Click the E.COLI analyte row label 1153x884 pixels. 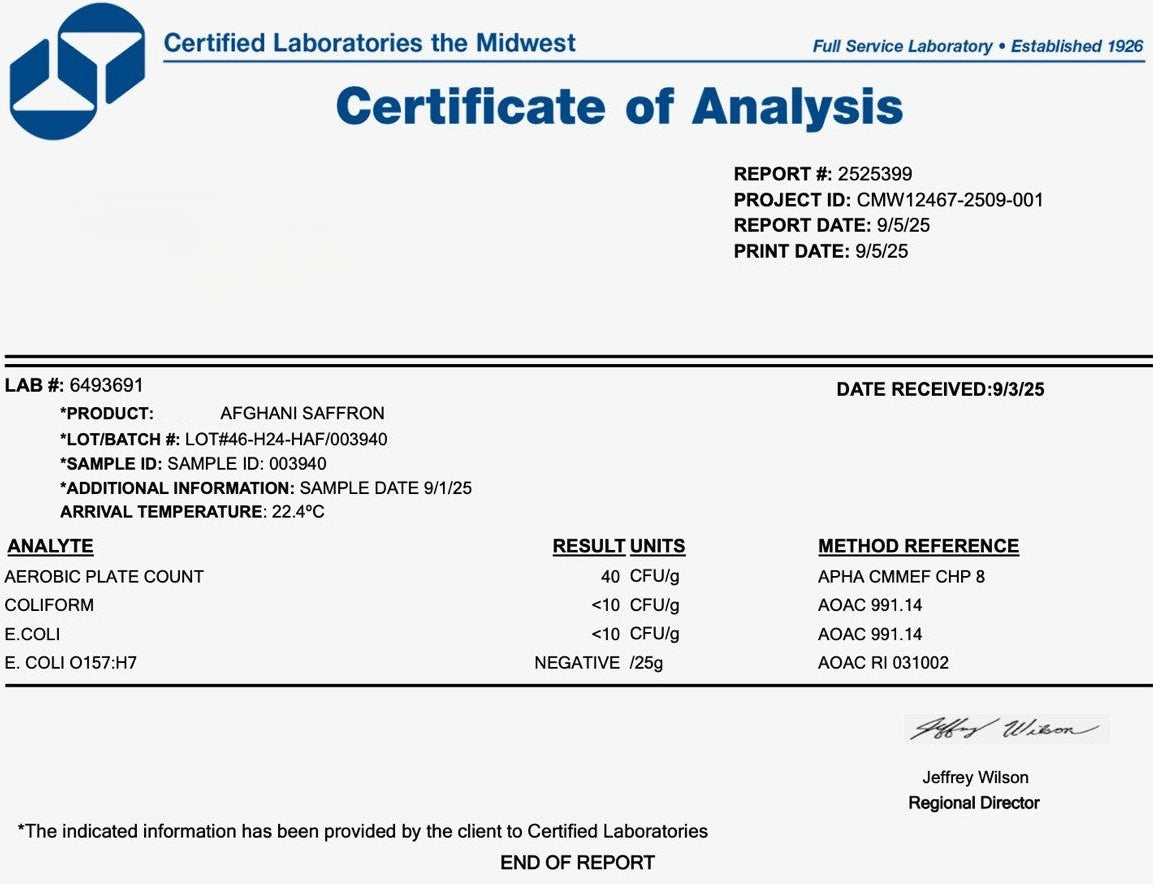pyautogui.click(x=32, y=634)
